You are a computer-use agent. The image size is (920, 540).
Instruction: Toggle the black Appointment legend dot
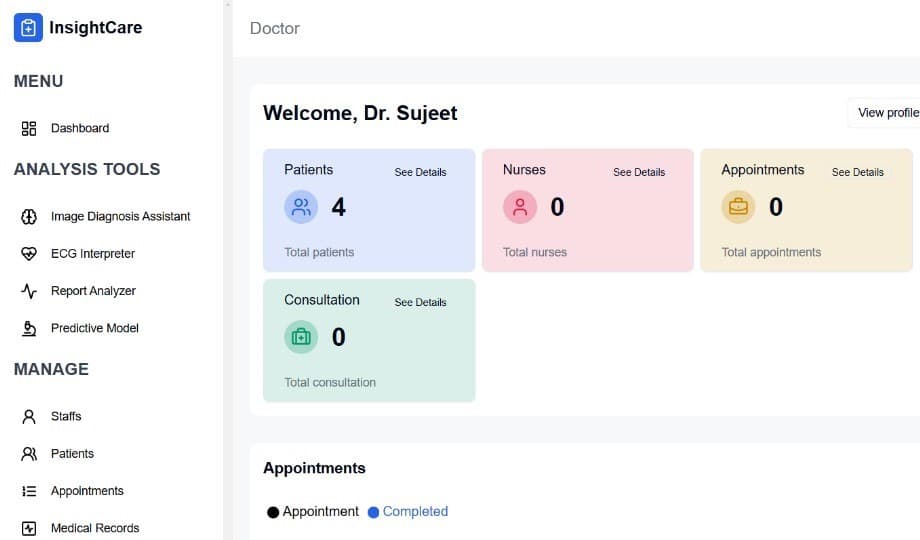(273, 512)
